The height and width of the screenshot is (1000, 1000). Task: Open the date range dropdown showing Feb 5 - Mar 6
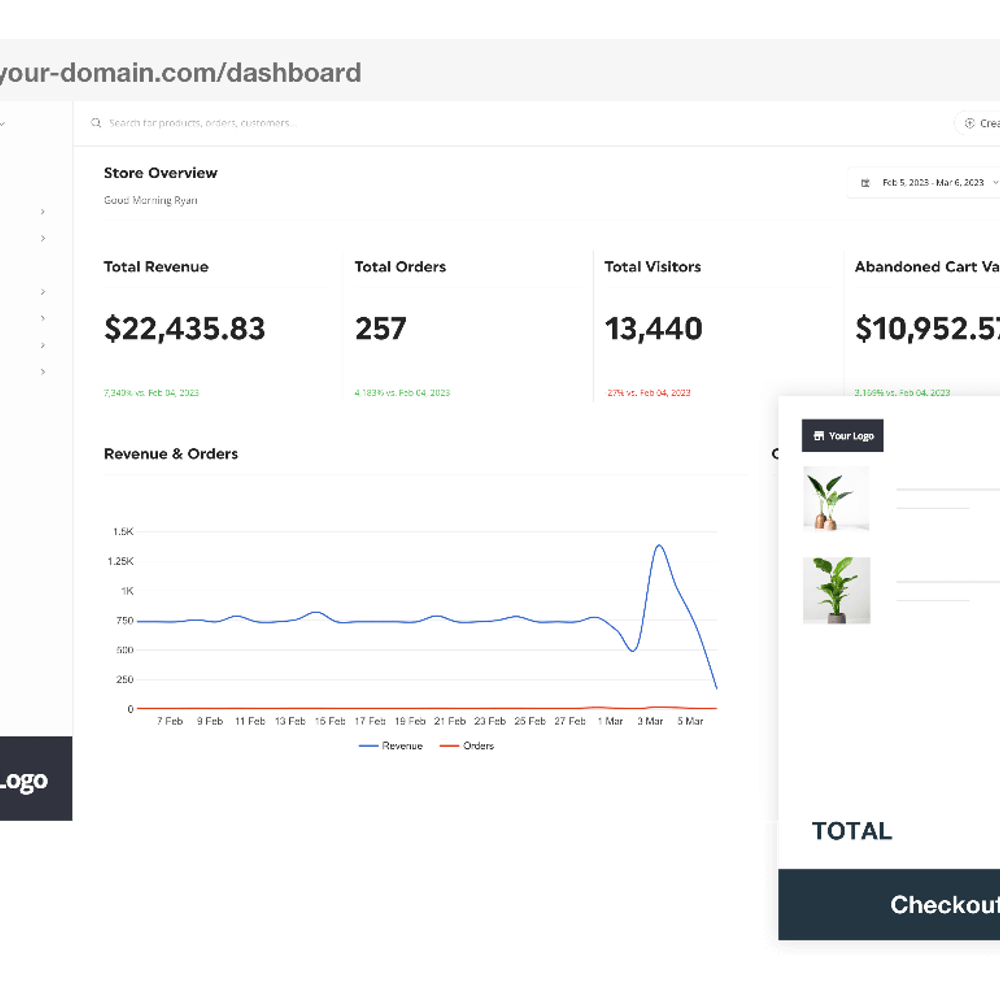point(928,182)
